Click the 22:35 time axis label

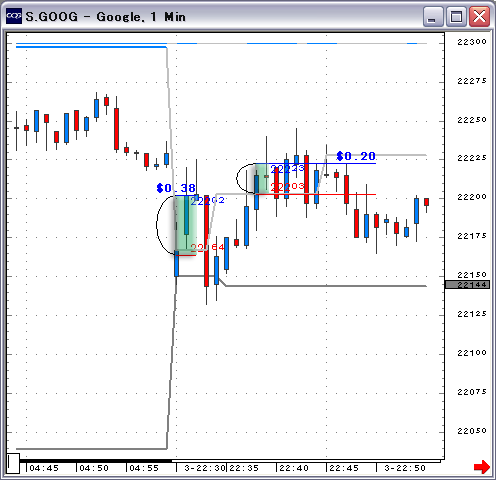244,468
